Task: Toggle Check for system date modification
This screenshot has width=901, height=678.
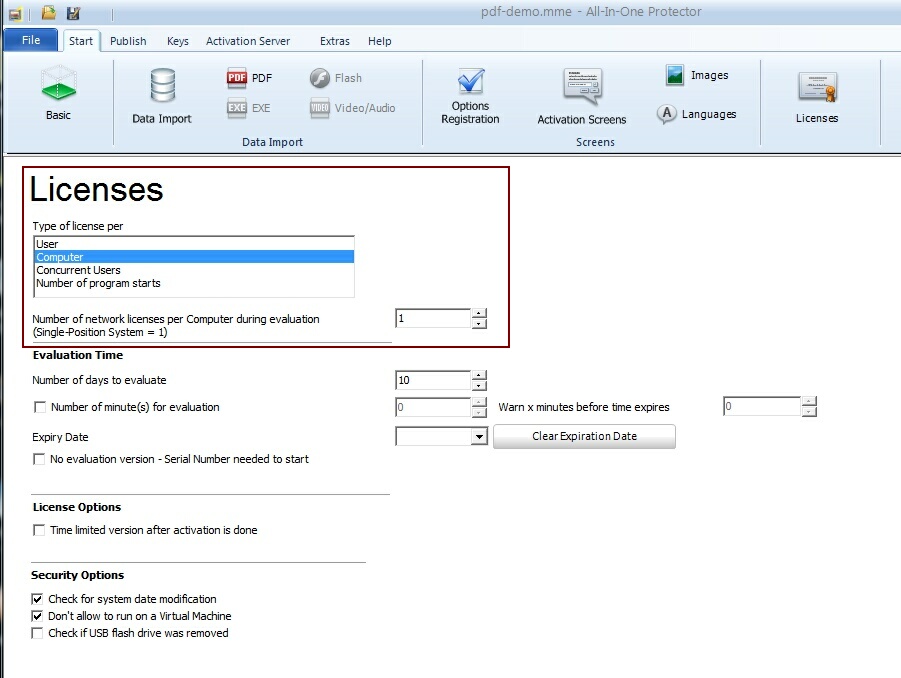Action: point(38,599)
